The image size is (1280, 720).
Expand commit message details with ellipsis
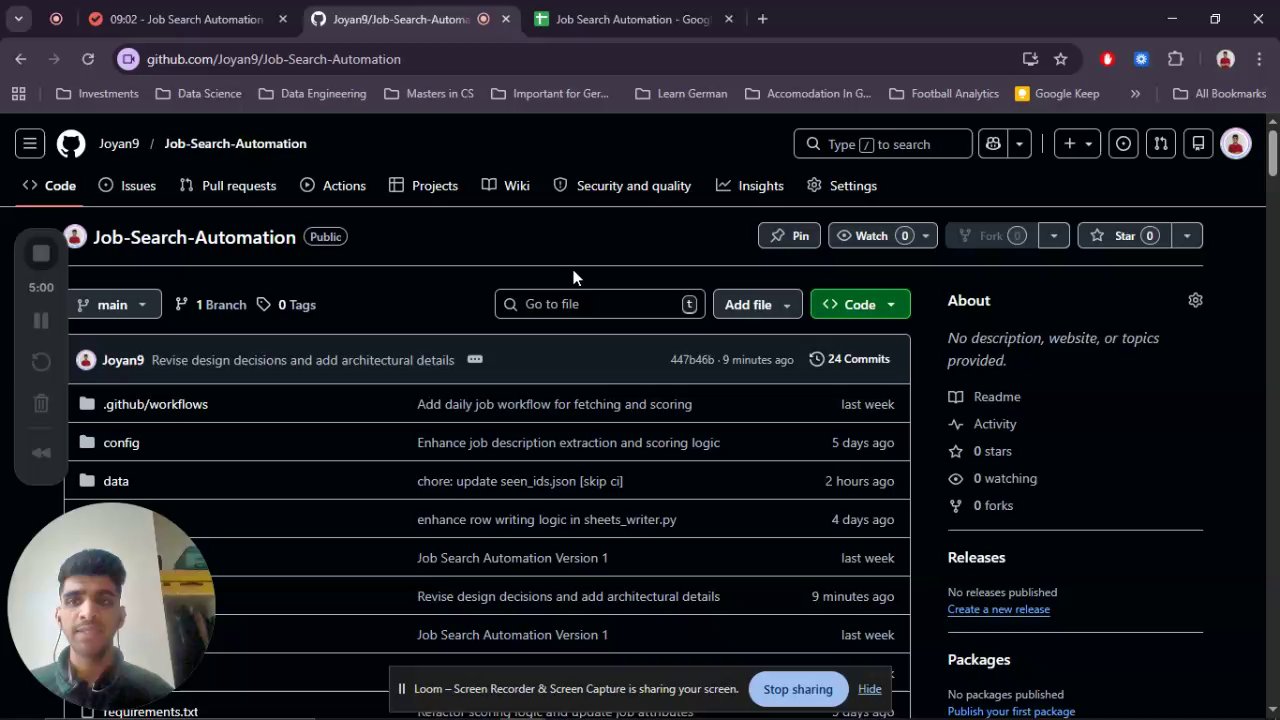pyautogui.click(x=475, y=360)
